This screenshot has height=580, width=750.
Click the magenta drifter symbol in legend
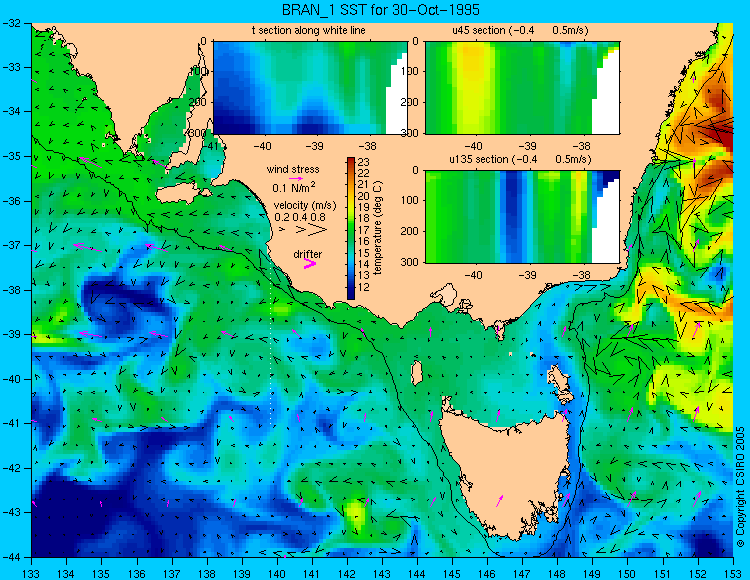(310, 263)
